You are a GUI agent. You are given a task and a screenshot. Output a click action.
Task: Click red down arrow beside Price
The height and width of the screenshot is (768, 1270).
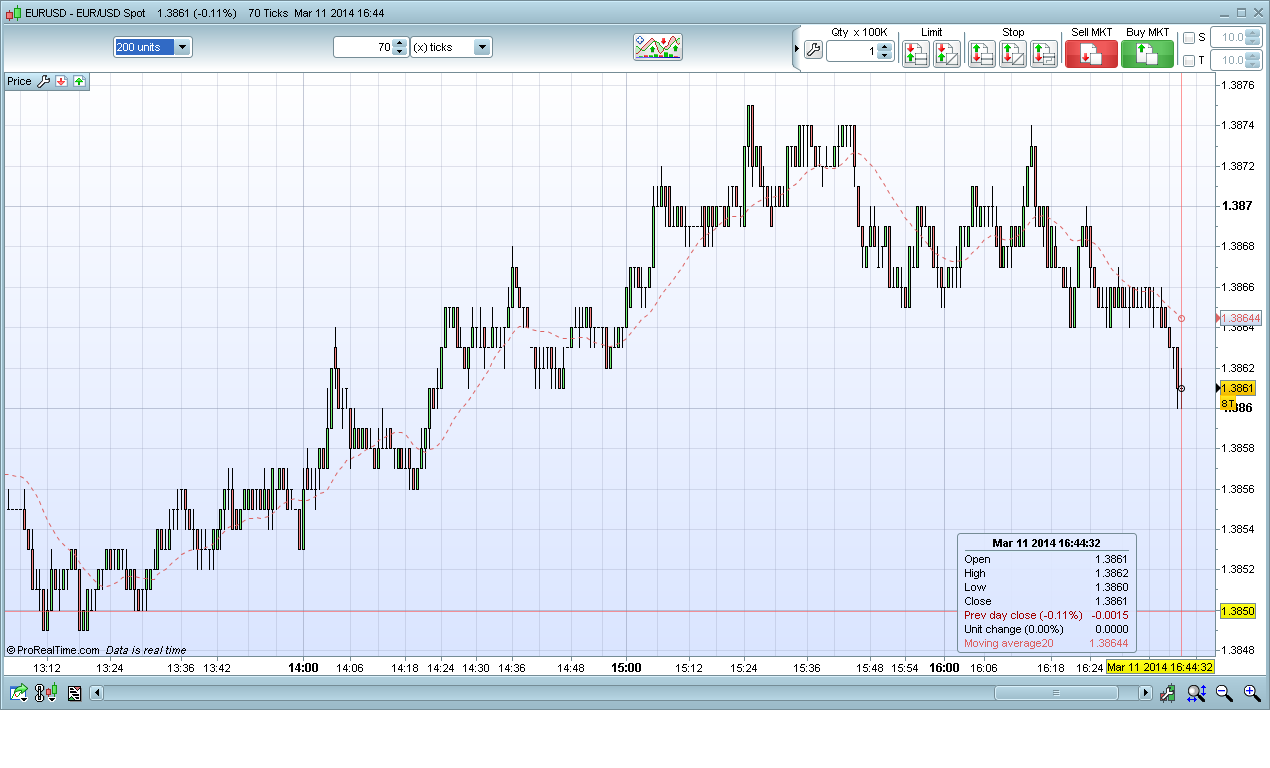pos(61,81)
